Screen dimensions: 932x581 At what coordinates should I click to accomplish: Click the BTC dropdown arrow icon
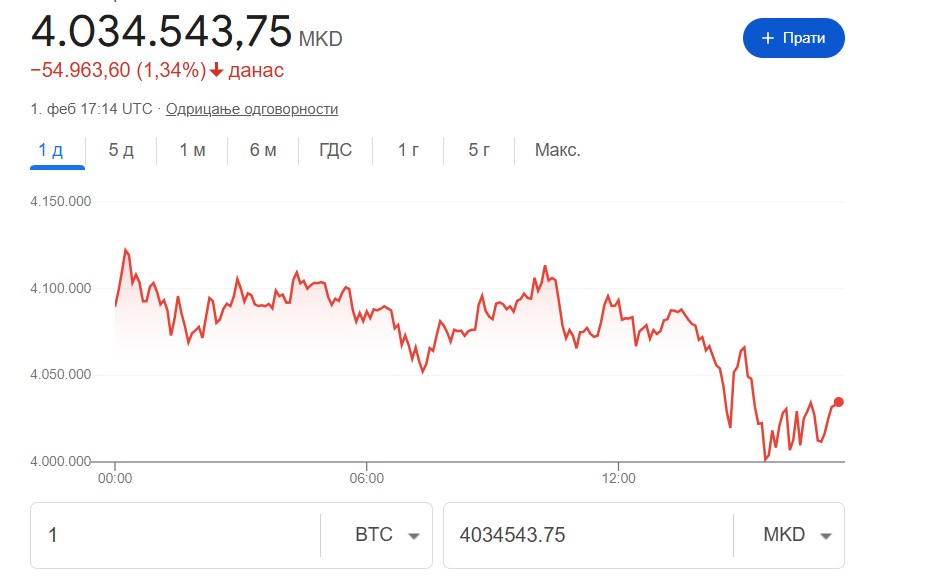413,536
